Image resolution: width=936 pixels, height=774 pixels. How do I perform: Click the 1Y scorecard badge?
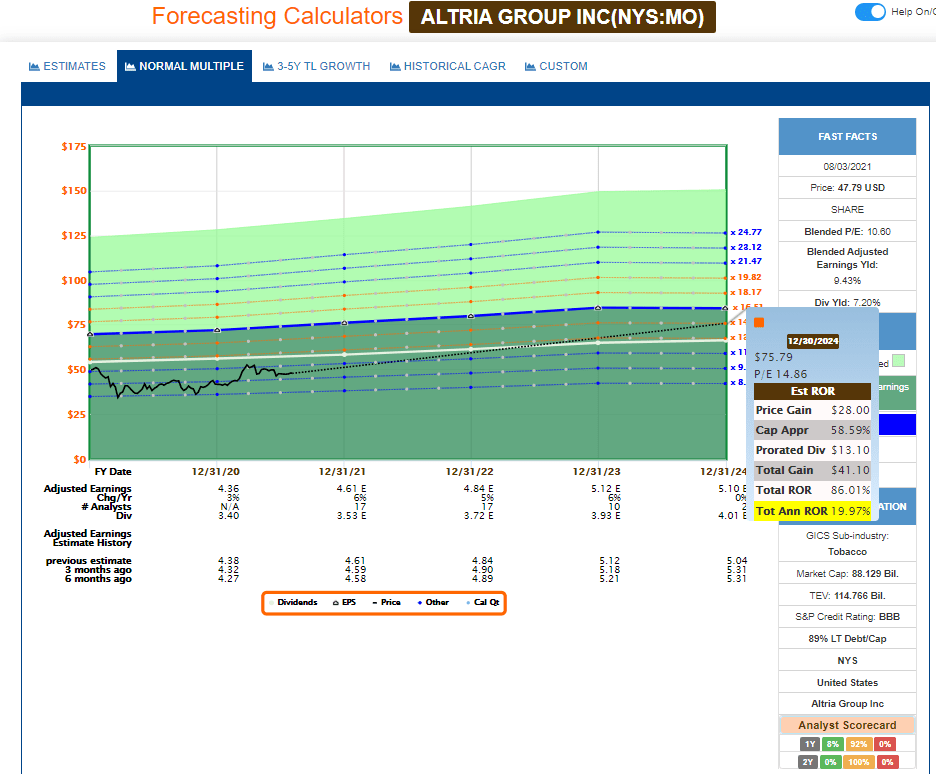tap(809, 744)
